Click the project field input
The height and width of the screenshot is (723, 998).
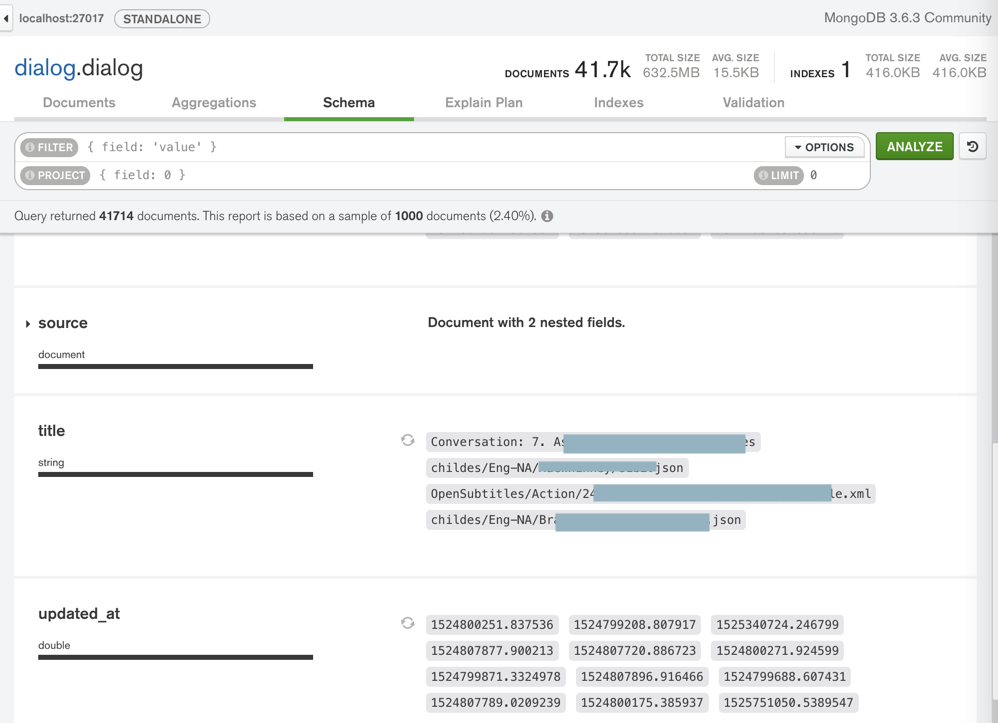420,175
